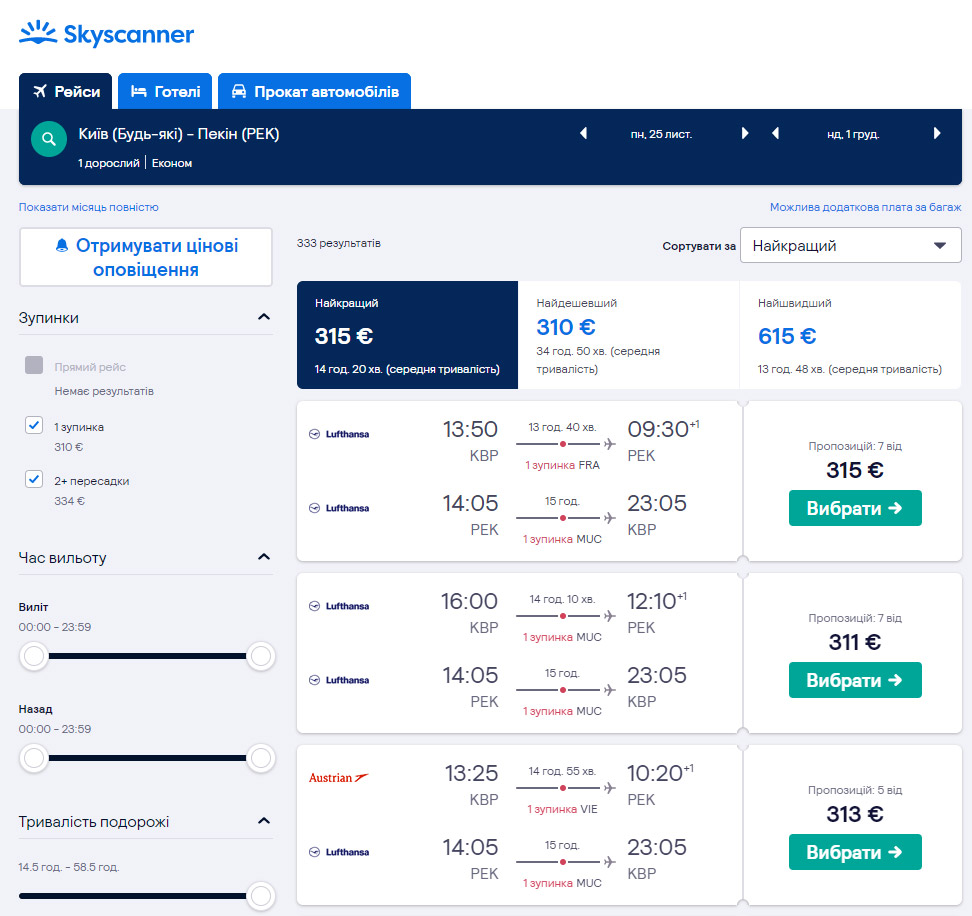The width and height of the screenshot is (972, 916).
Task: Click Lufthansa logo on 16:00 KBP flight
Action: point(339,606)
